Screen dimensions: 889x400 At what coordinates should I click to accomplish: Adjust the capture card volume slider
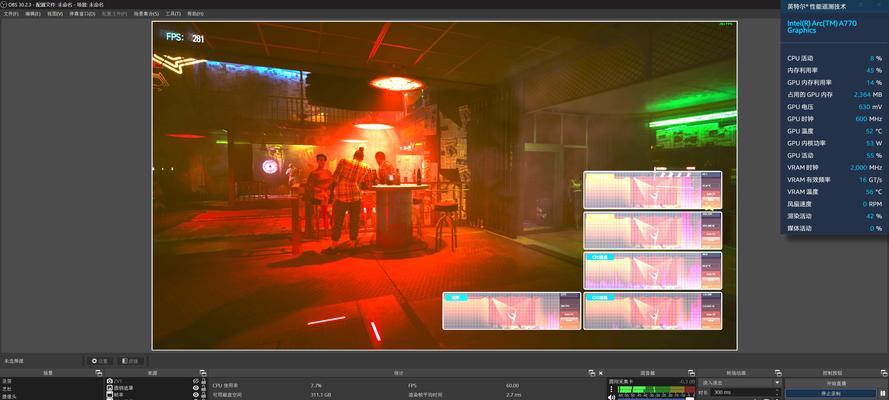pos(656,398)
